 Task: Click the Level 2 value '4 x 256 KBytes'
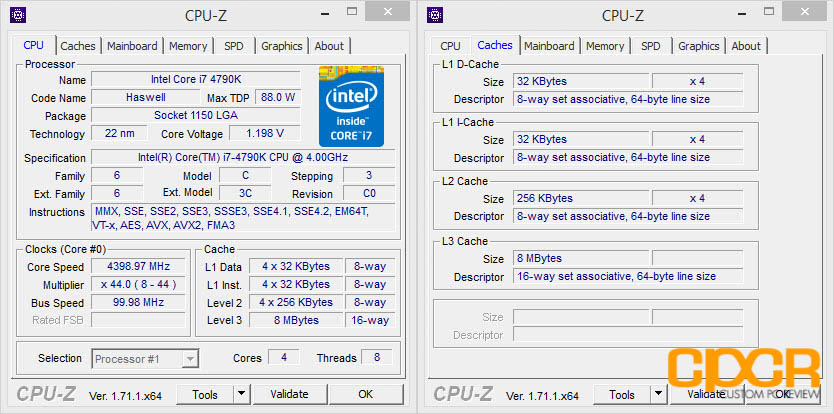coord(296,302)
